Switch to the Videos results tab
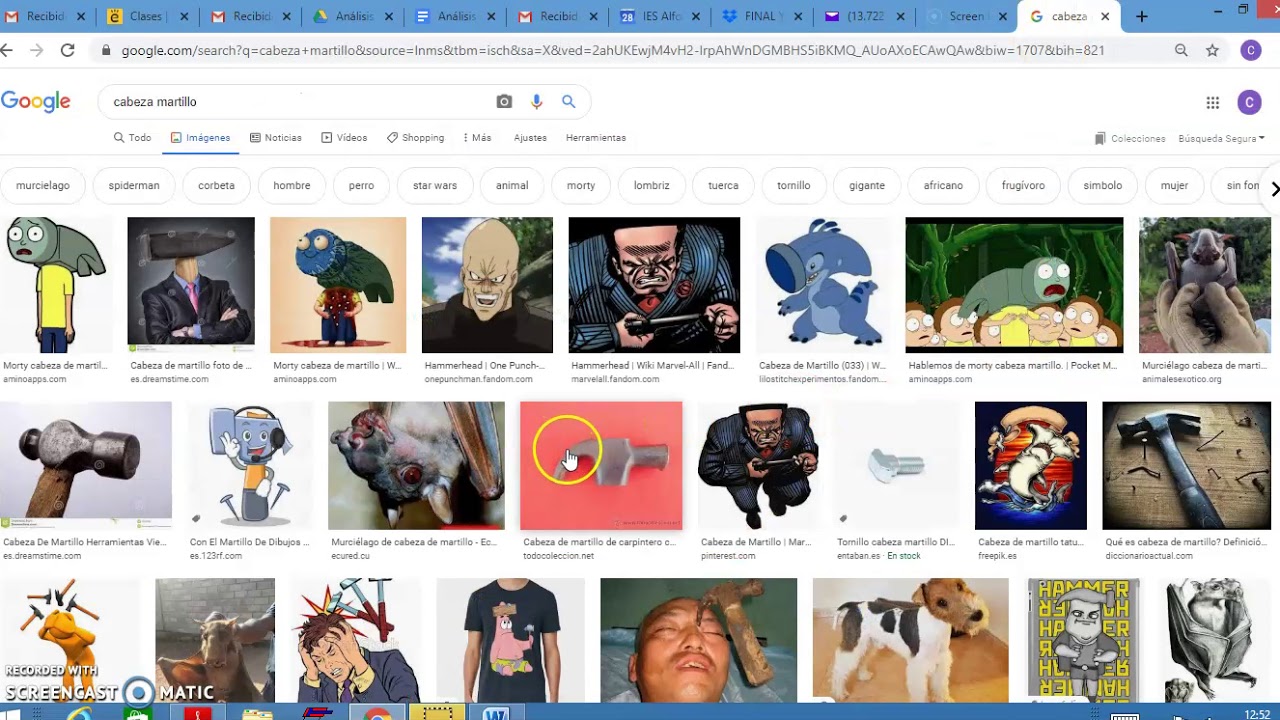 tap(344, 138)
